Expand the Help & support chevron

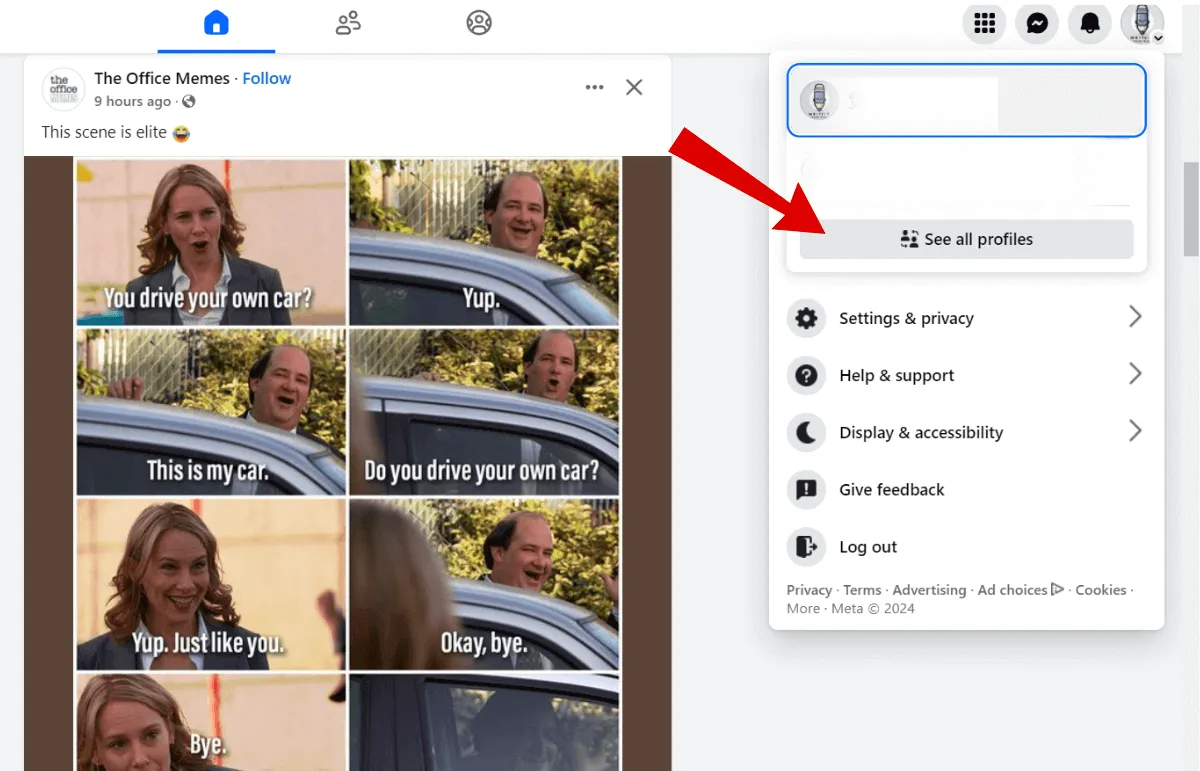[1135, 374]
